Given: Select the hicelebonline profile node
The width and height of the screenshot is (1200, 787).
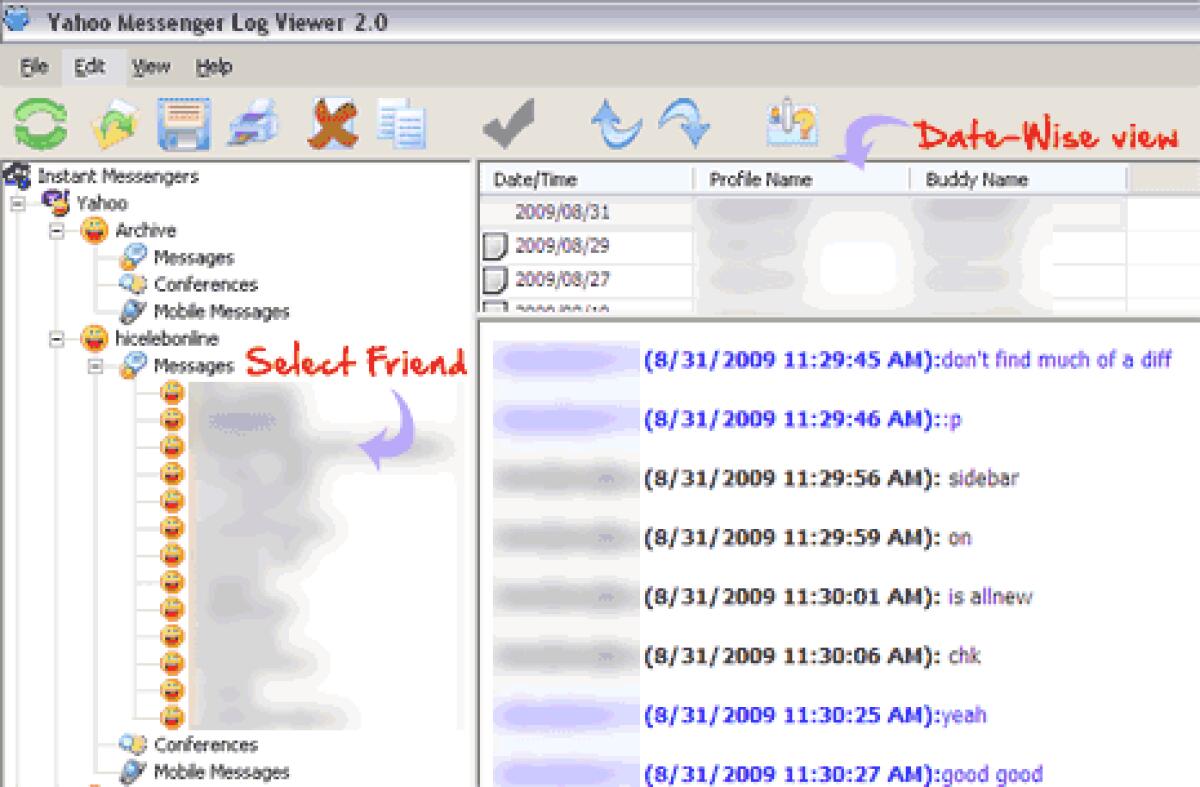Looking at the screenshot, I should (166, 339).
